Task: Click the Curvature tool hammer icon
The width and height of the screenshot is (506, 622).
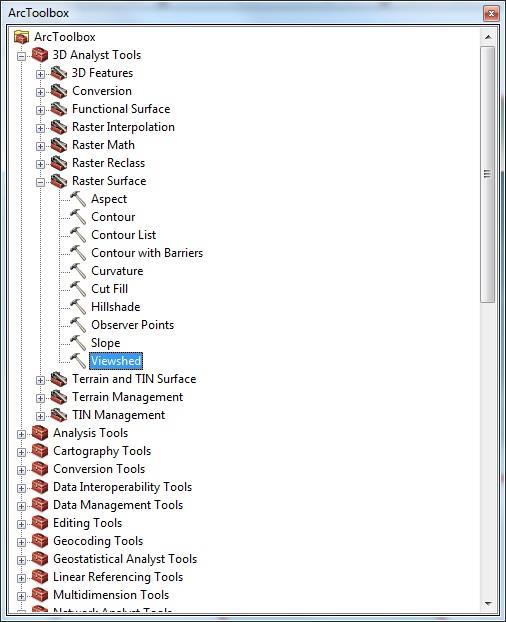Action: (x=78, y=271)
